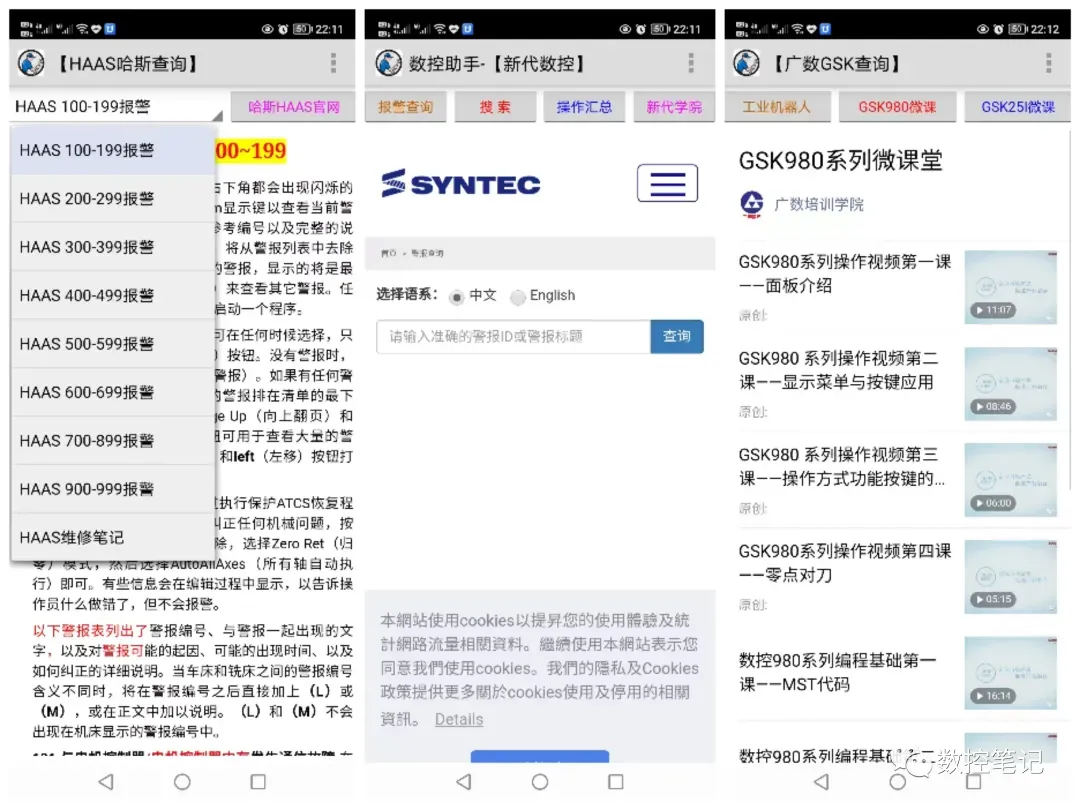Click the SYNTEC breadcrumb path

coord(412,253)
